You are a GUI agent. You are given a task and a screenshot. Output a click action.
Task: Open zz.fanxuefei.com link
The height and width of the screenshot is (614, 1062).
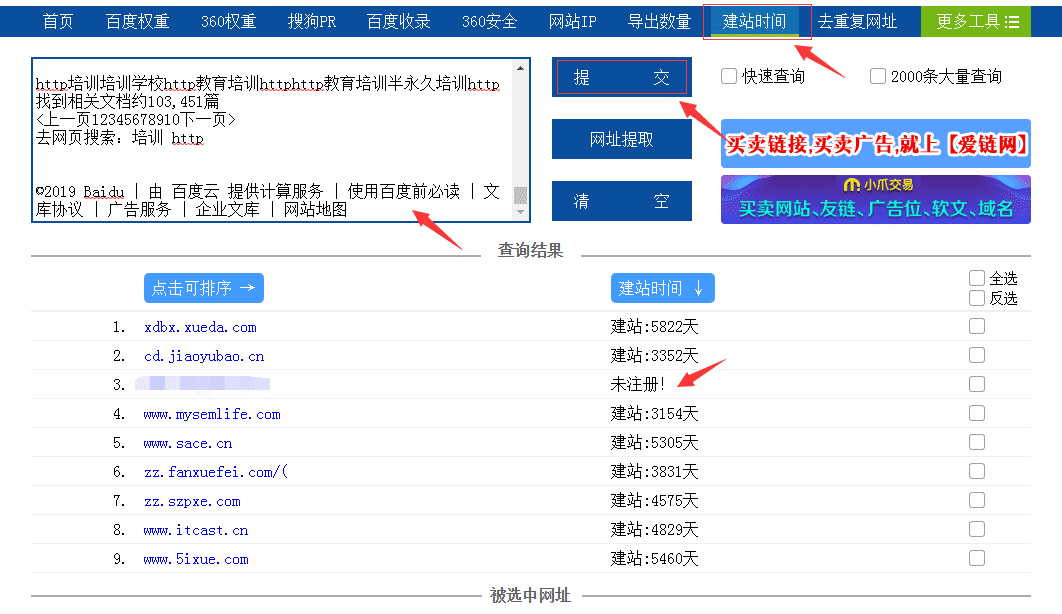pos(215,472)
